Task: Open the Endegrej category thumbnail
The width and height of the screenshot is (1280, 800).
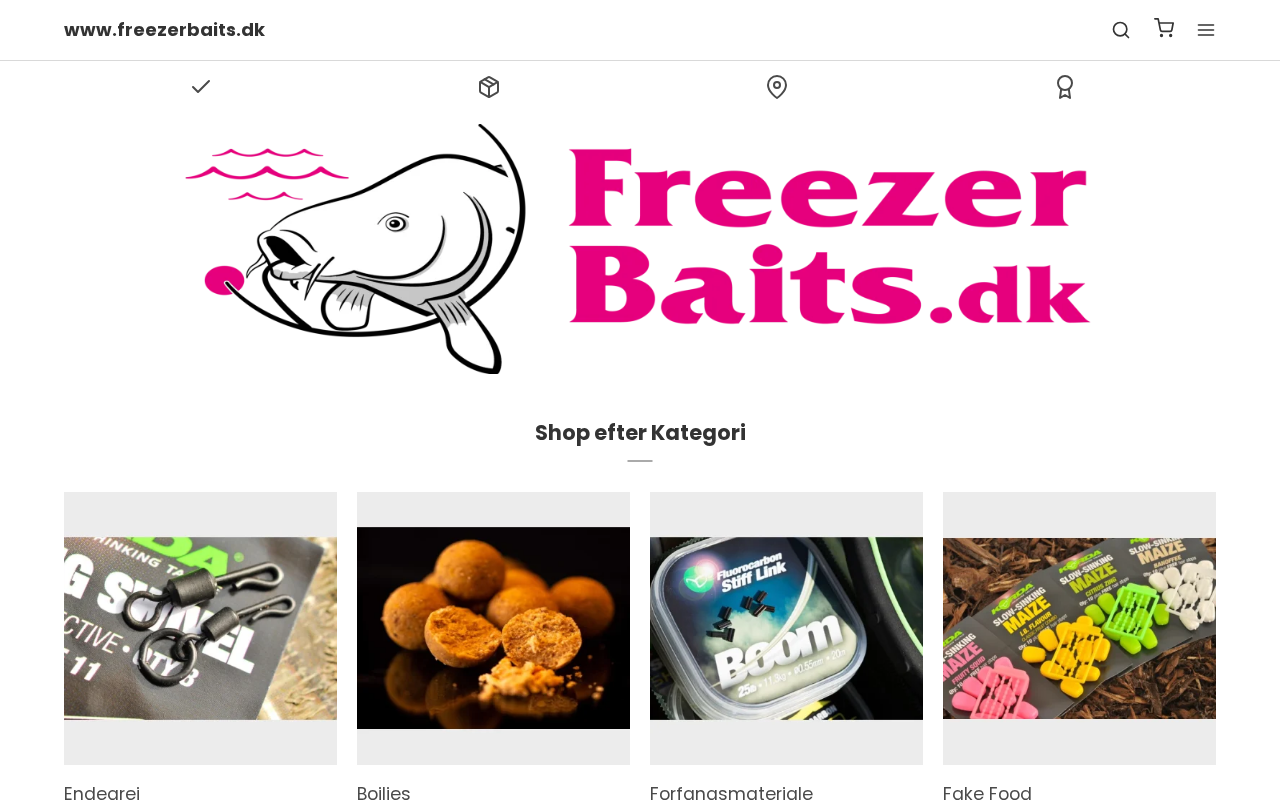Action: 200,628
